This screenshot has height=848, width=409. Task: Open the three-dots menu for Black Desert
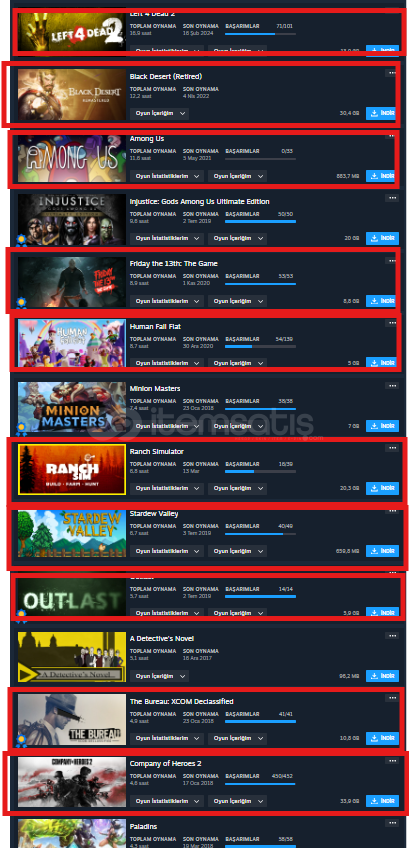391,73
